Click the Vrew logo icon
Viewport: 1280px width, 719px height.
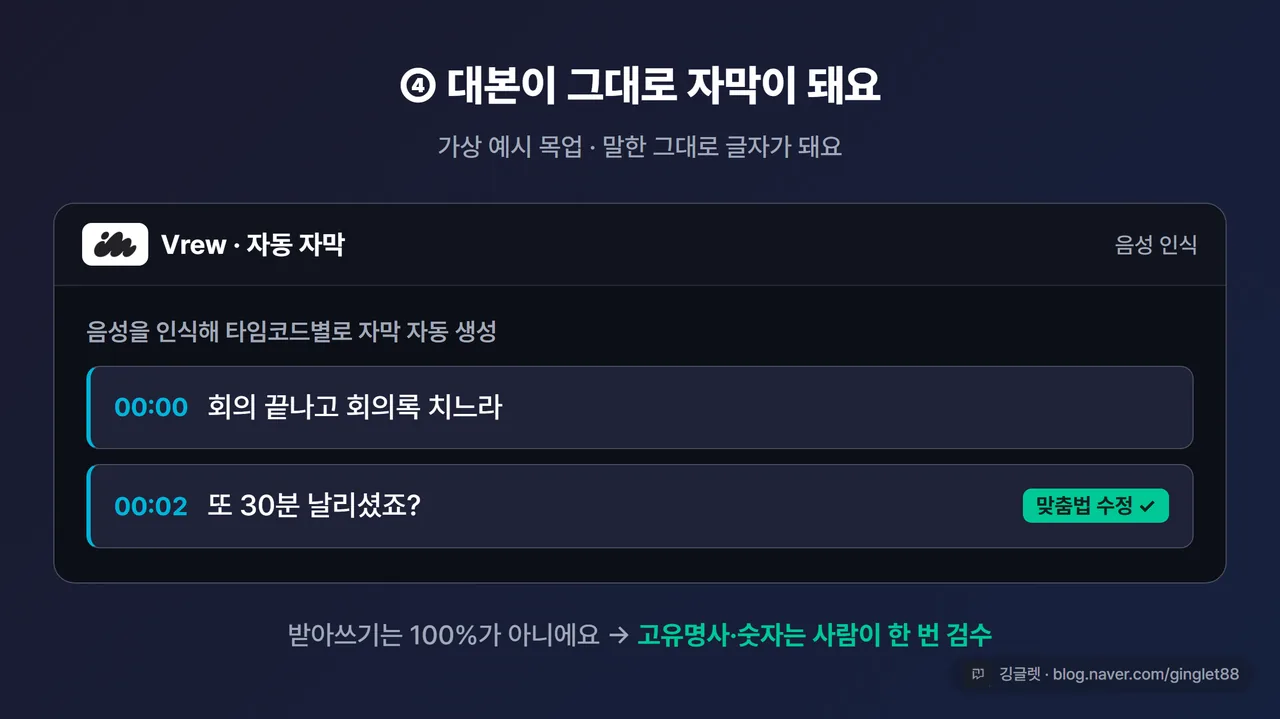click(x=115, y=244)
